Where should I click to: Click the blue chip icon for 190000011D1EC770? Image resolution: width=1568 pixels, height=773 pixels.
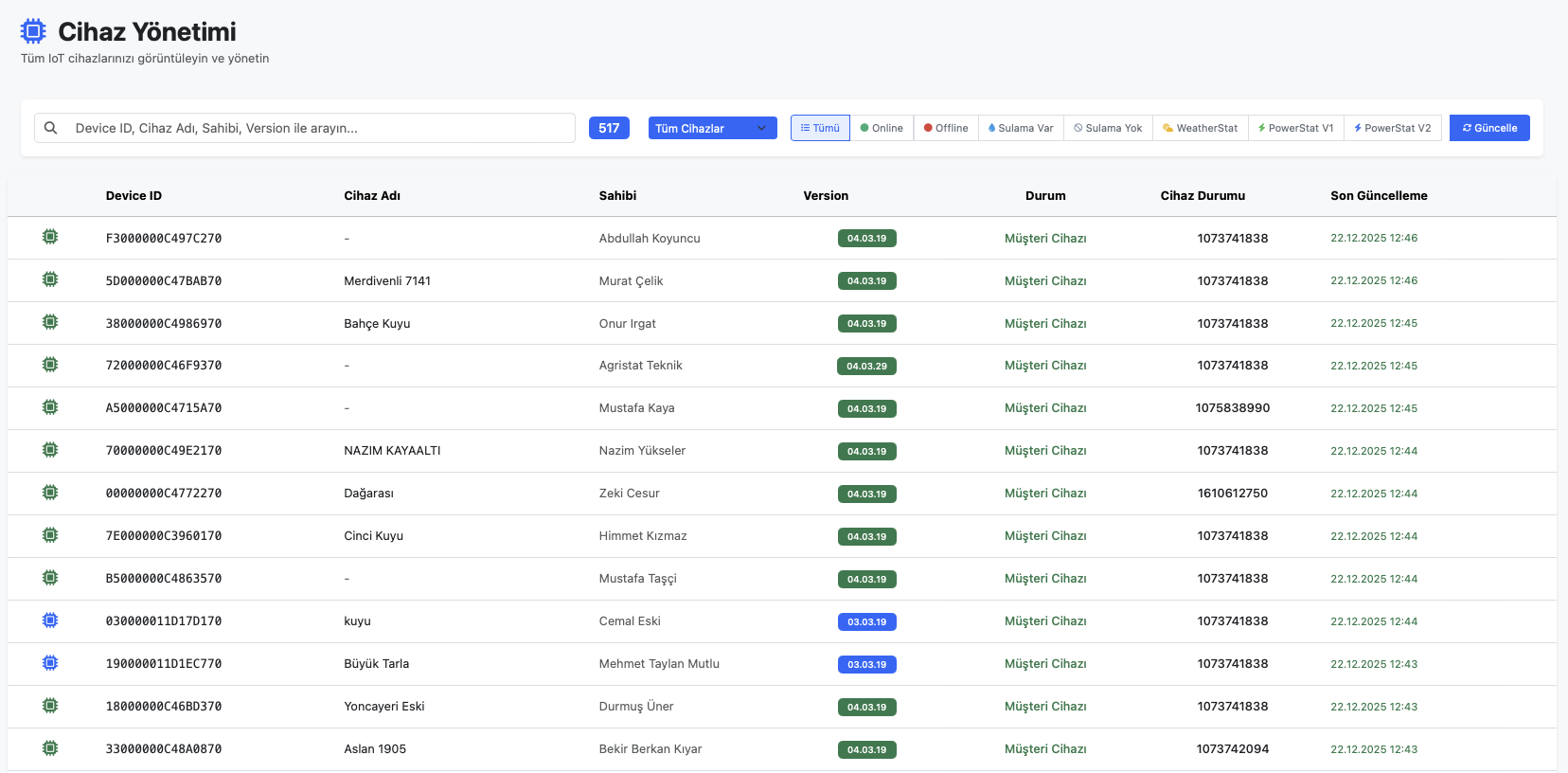[x=50, y=663]
